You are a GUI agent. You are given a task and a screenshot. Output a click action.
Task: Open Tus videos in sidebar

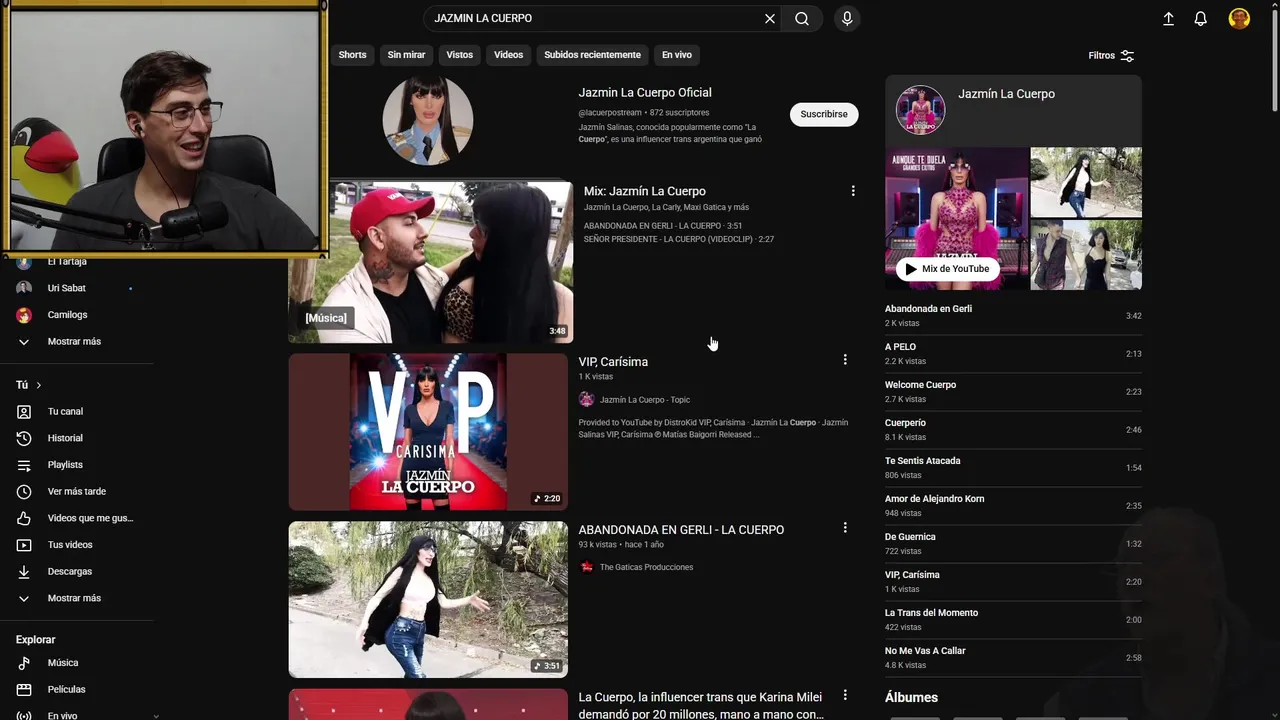(77, 545)
